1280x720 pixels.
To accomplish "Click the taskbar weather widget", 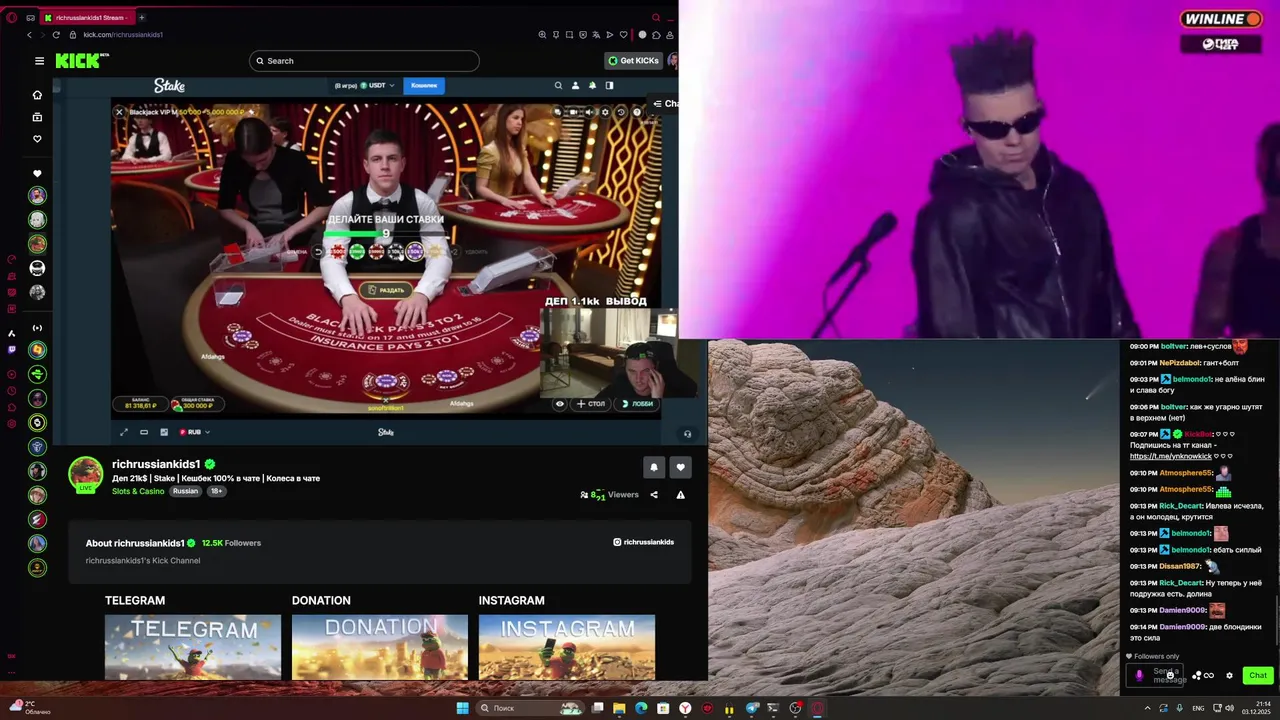I will (28, 708).
